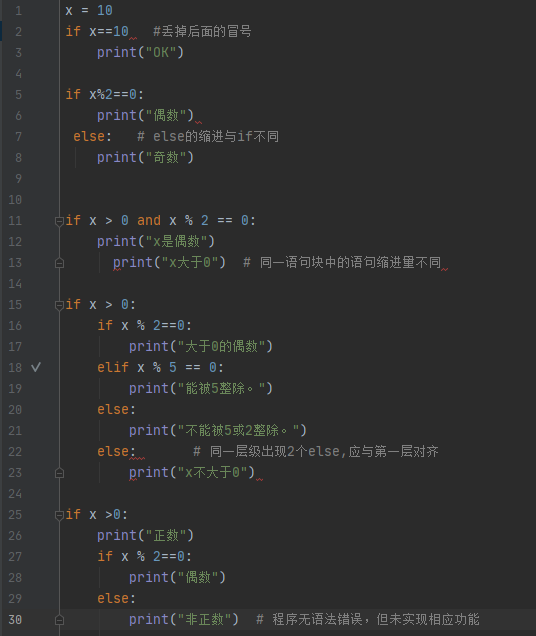Click the 'else:' keyword on line 7
The height and width of the screenshot is (636, 536).
coord(92,136)
